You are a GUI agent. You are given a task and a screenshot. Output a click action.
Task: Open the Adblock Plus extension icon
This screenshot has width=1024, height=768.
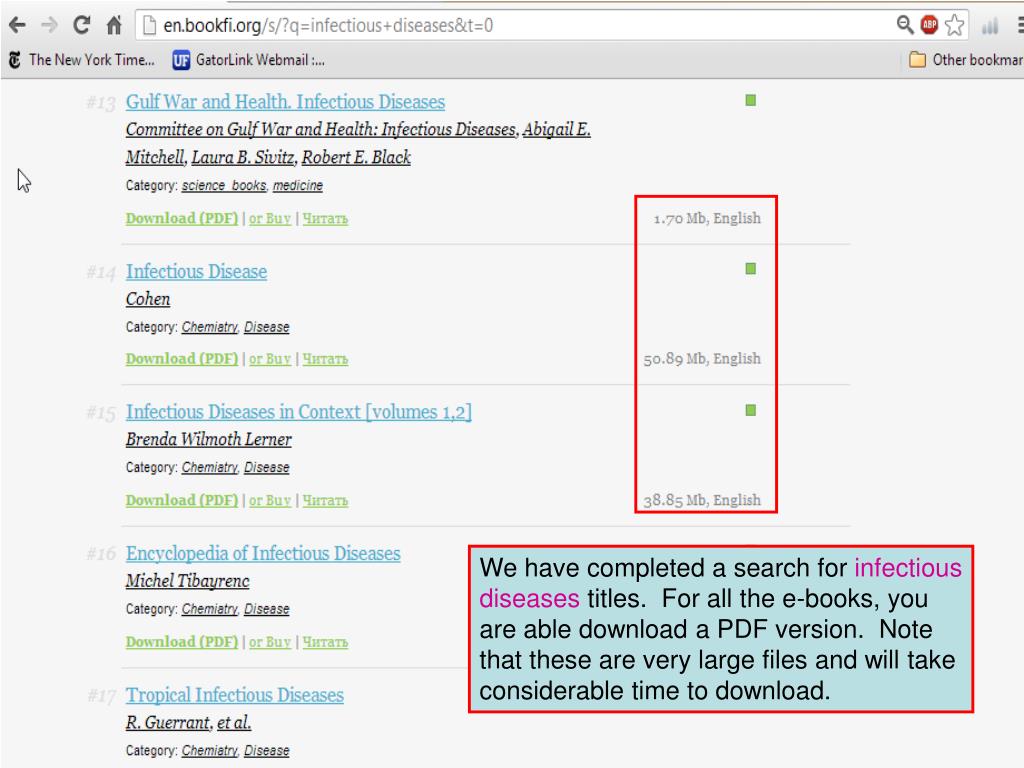[x=929, y=25]
